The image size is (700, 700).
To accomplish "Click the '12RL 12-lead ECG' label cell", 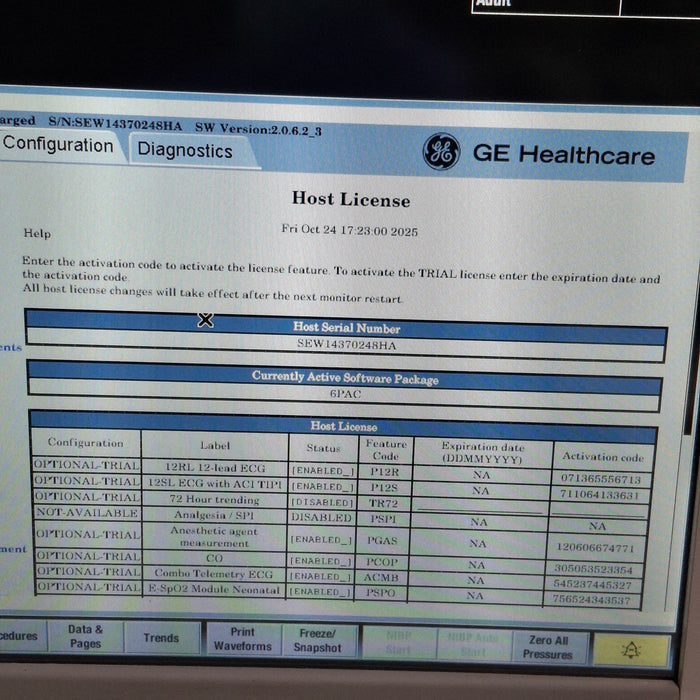I will click(x=215, y=467).
